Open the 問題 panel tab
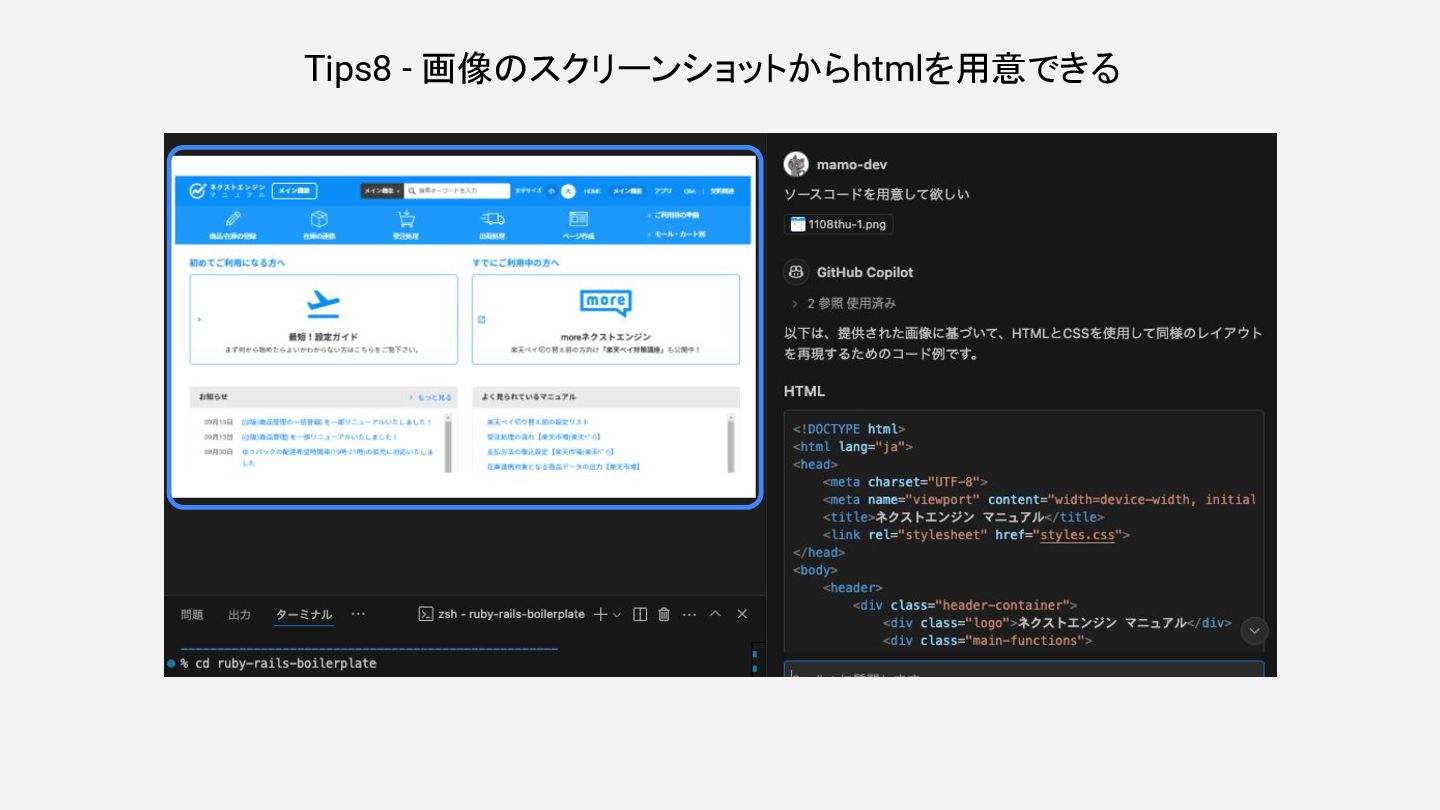Viewport: 1440px width, 810px height. (x=192, y=614)
